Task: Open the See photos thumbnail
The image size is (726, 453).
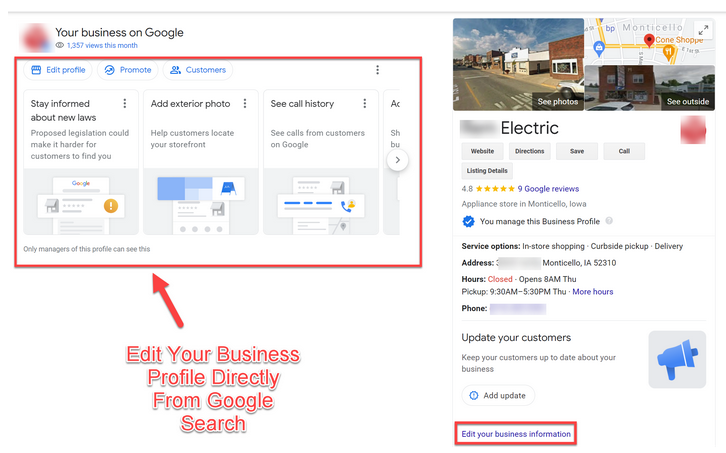Action: point(518,64)
